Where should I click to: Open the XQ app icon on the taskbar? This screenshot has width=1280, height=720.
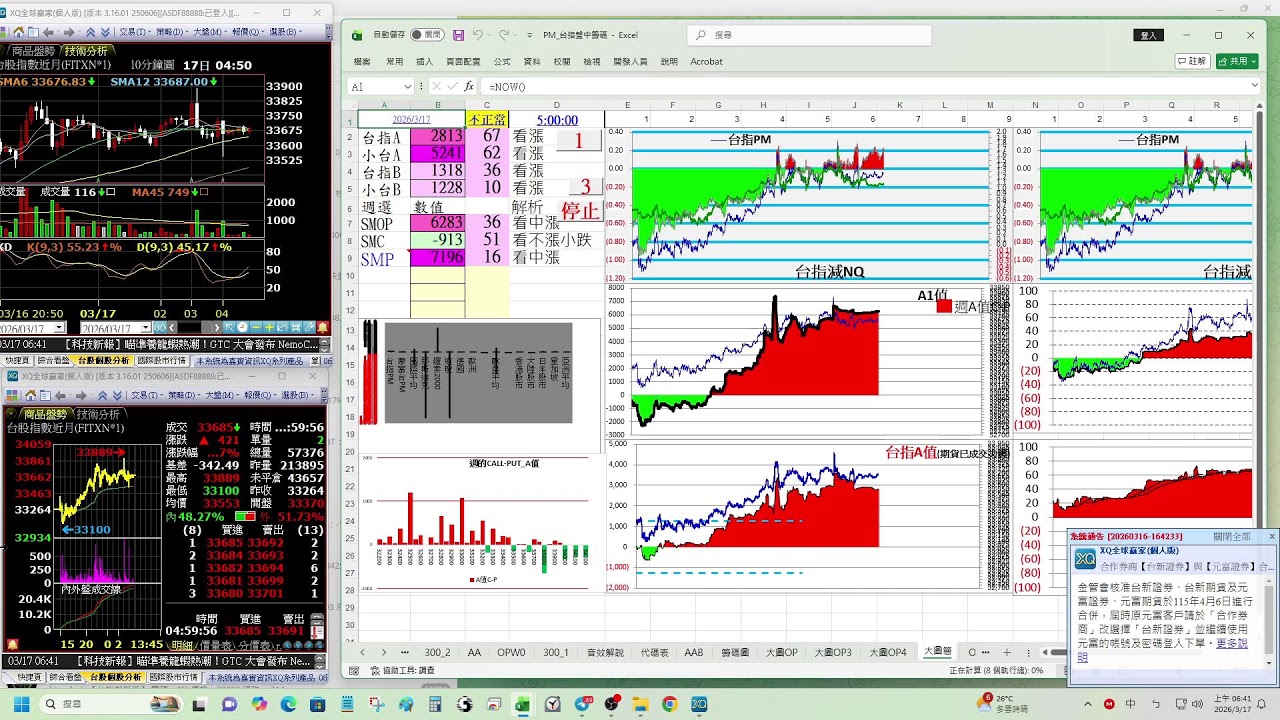coord(699,704)
